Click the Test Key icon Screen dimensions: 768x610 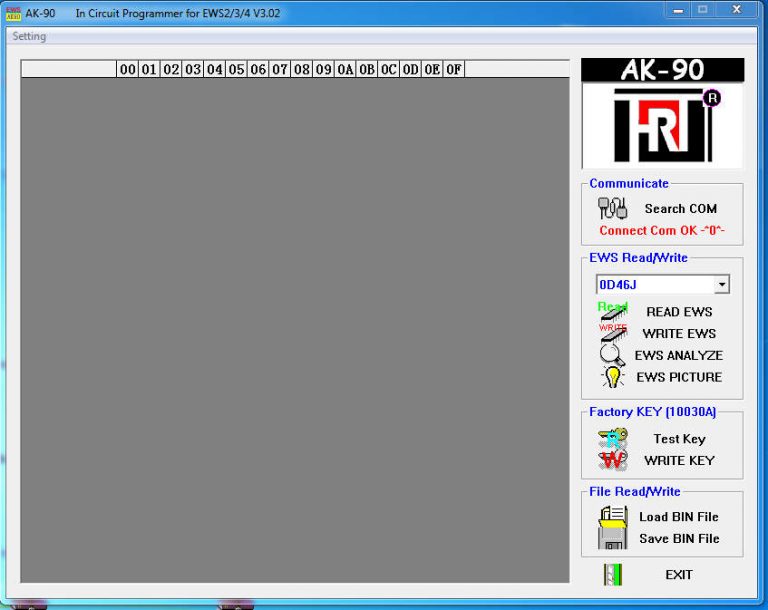[x=612, y=438]
